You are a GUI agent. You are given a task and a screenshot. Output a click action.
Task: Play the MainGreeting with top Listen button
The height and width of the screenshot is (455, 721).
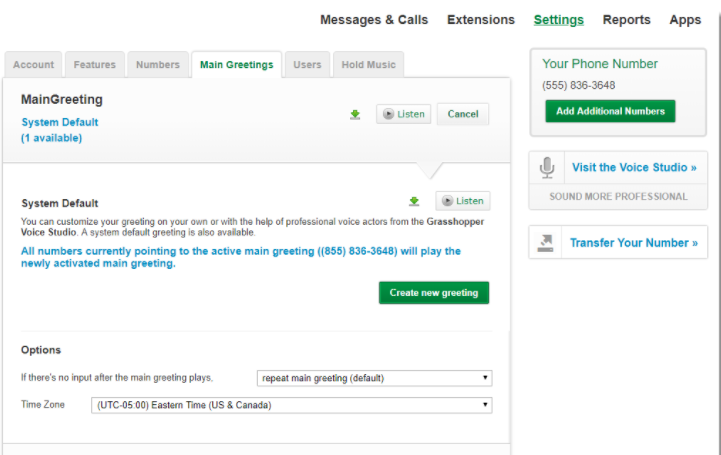[x=403, y=114]
